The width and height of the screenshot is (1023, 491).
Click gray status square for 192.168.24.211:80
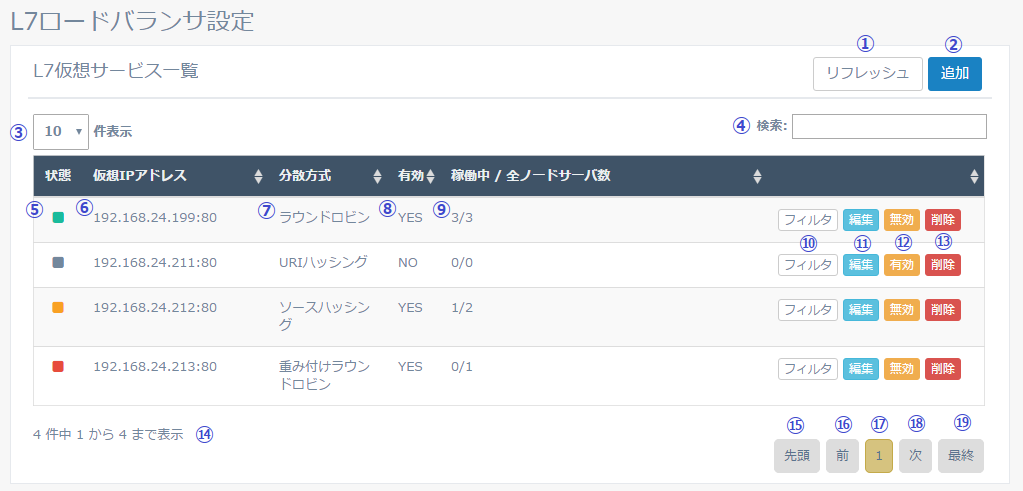pos(58,262)
